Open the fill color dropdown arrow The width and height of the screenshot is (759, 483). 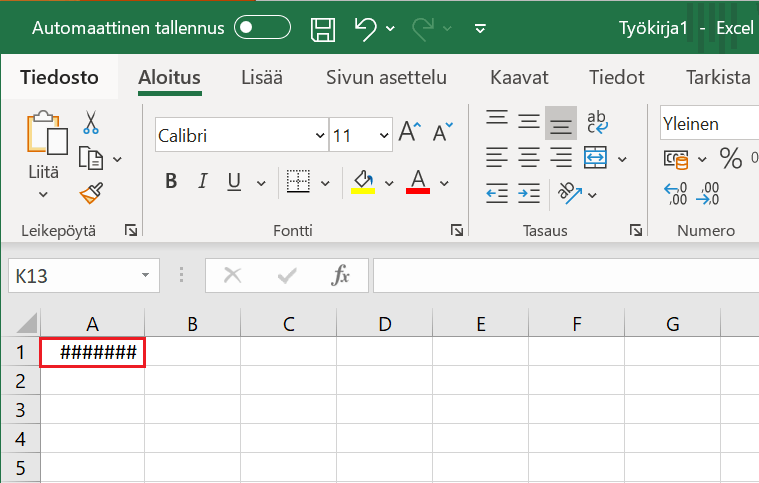pyautogui.click(x=389, y=183)
